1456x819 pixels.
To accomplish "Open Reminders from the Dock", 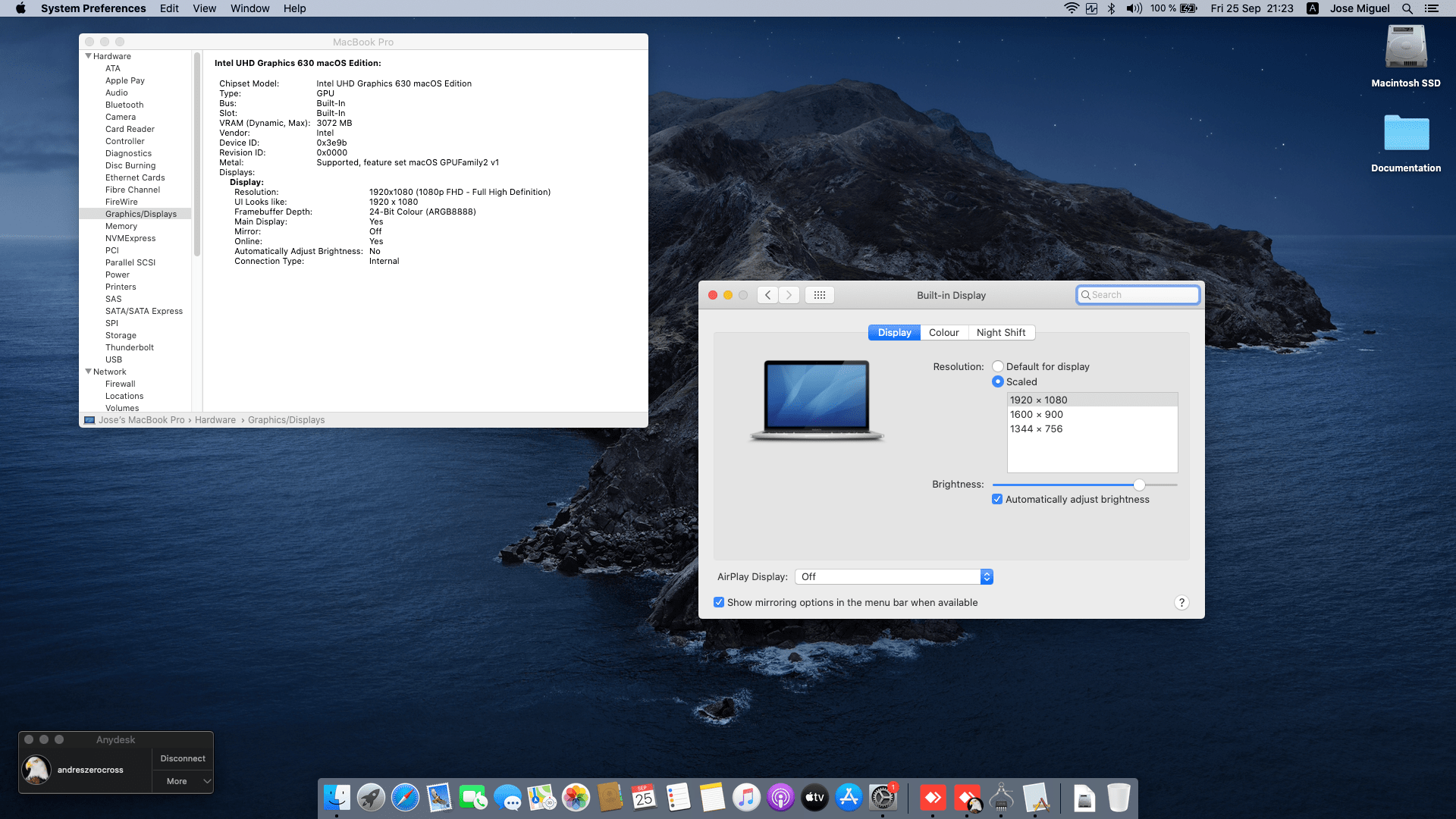I will point(678,798).
